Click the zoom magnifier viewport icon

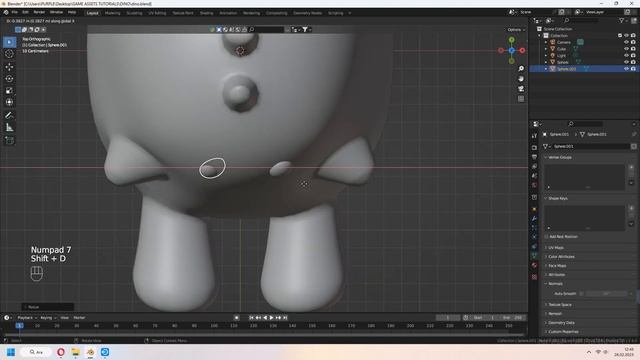(521, 69)
